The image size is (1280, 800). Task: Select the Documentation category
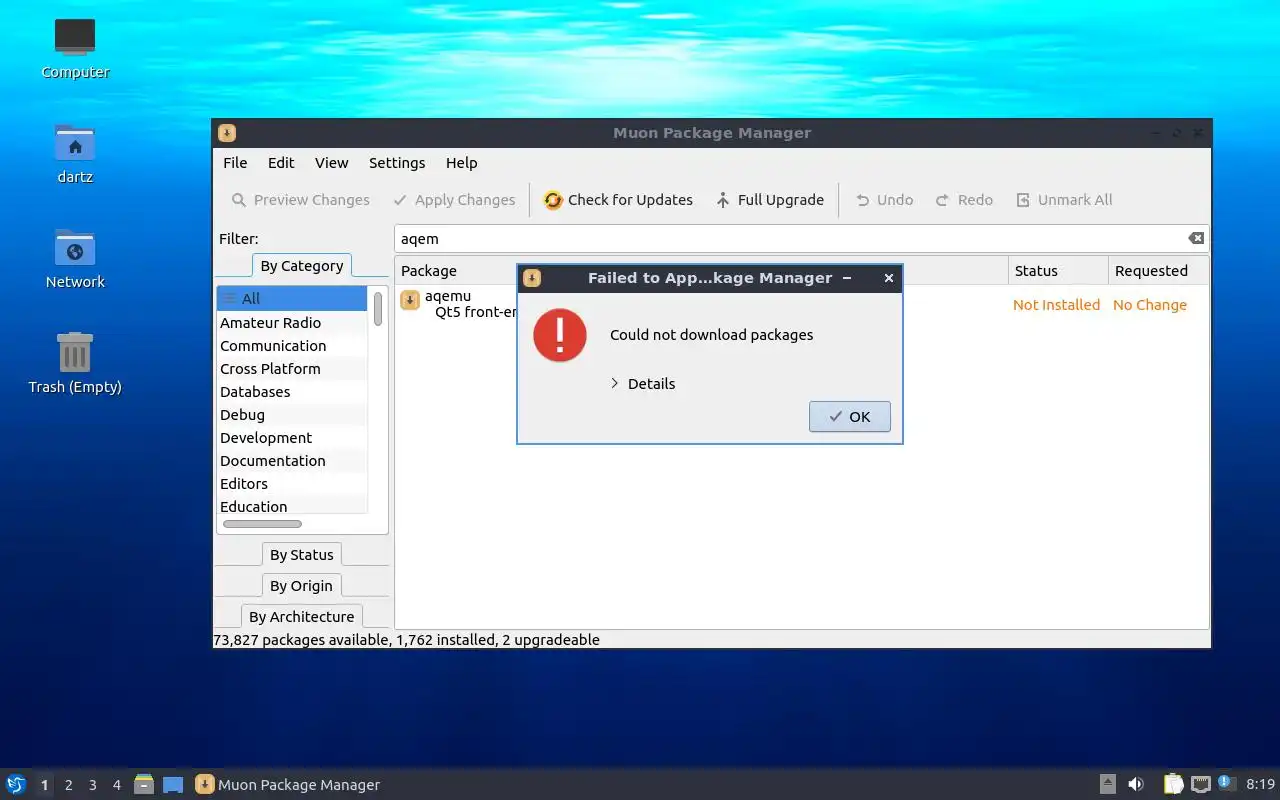(292, 461)
